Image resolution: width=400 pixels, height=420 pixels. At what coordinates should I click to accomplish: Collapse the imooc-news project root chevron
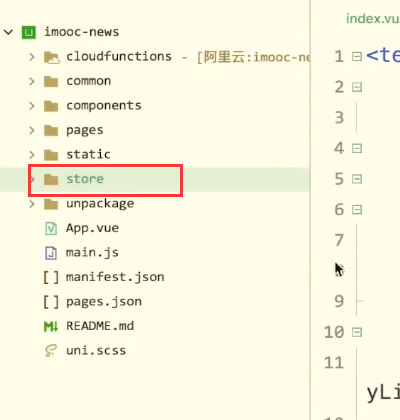[8, 32]
